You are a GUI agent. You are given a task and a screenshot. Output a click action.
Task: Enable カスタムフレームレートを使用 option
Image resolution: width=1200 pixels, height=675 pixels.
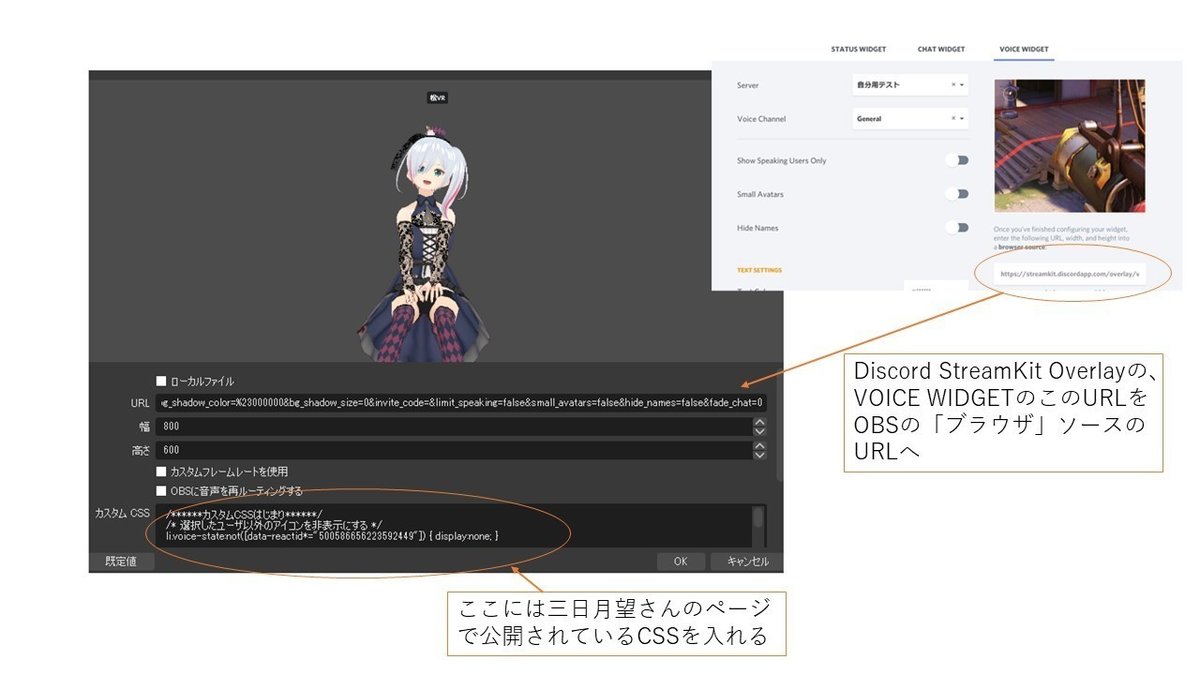coord(160,471)
